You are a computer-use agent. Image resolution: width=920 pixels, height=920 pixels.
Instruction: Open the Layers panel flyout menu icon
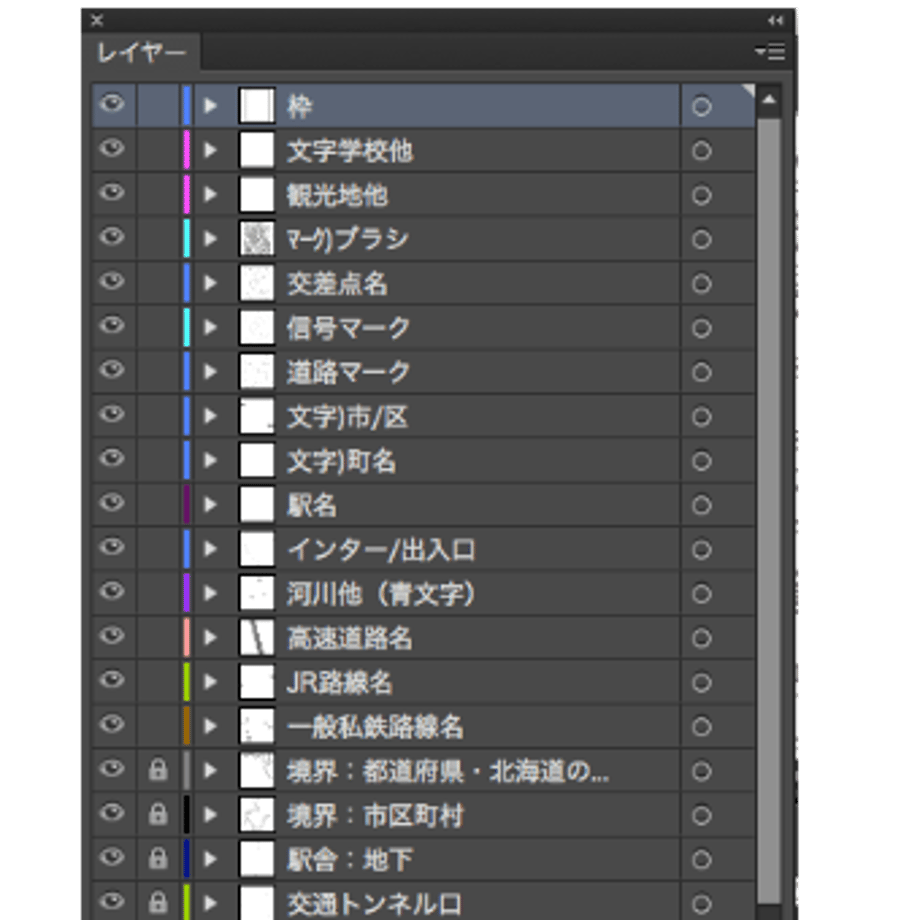click(x=770, y=52)
